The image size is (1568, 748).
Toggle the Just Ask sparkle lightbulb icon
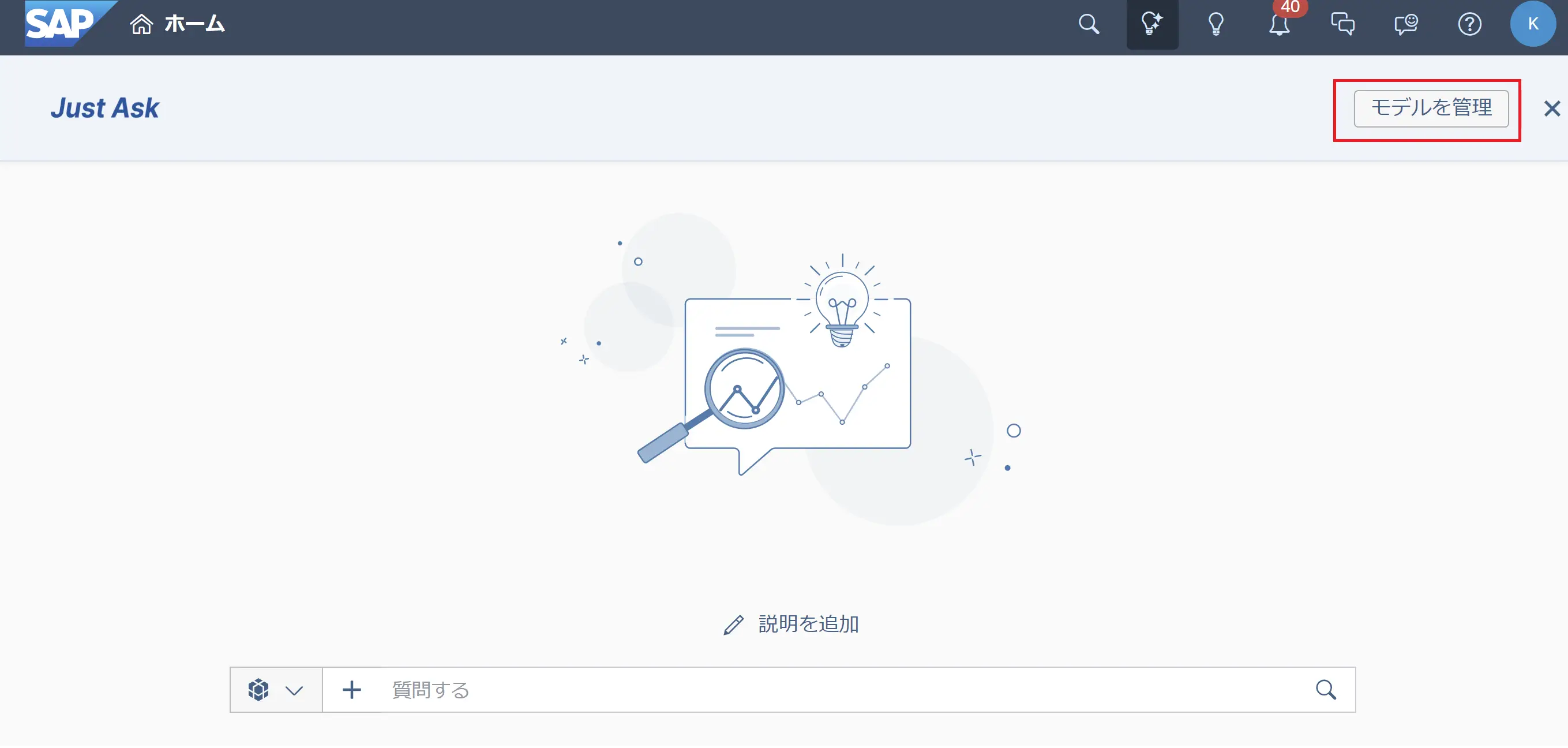(1152, 24)
